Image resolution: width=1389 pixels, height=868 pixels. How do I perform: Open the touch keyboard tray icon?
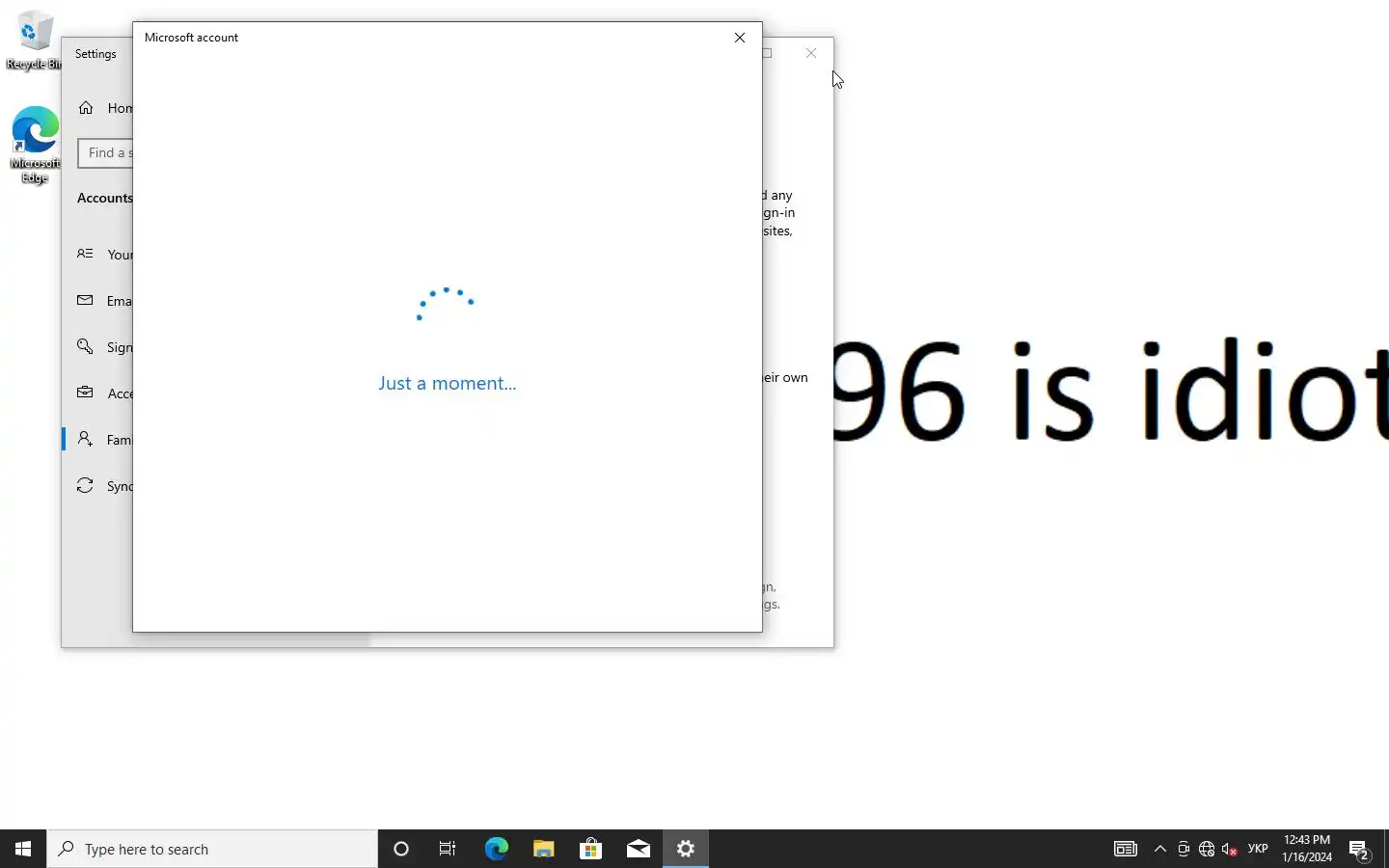tap(1126, 849)
